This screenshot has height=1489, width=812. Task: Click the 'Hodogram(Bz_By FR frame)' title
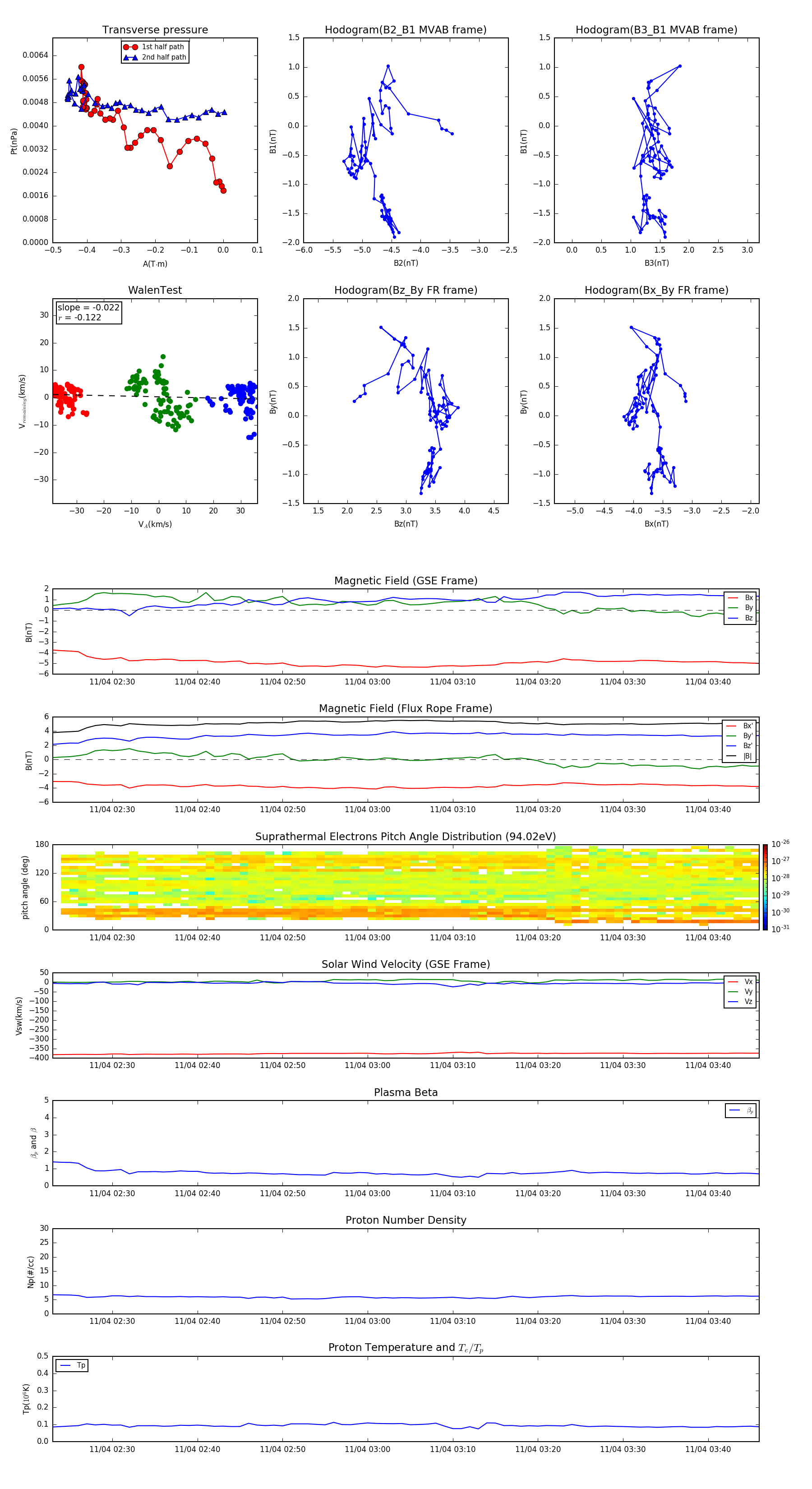pyautogui.click(x=405, y=290)
